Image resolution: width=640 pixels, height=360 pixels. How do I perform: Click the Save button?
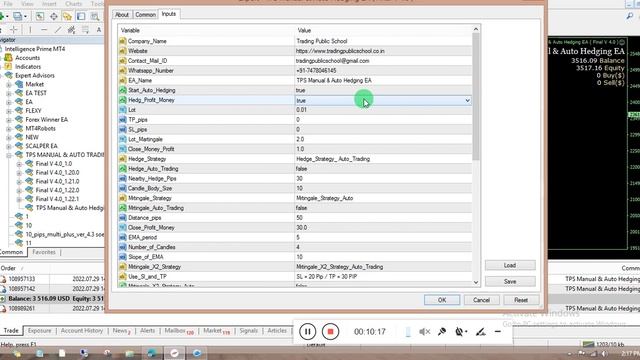[510, 281]
